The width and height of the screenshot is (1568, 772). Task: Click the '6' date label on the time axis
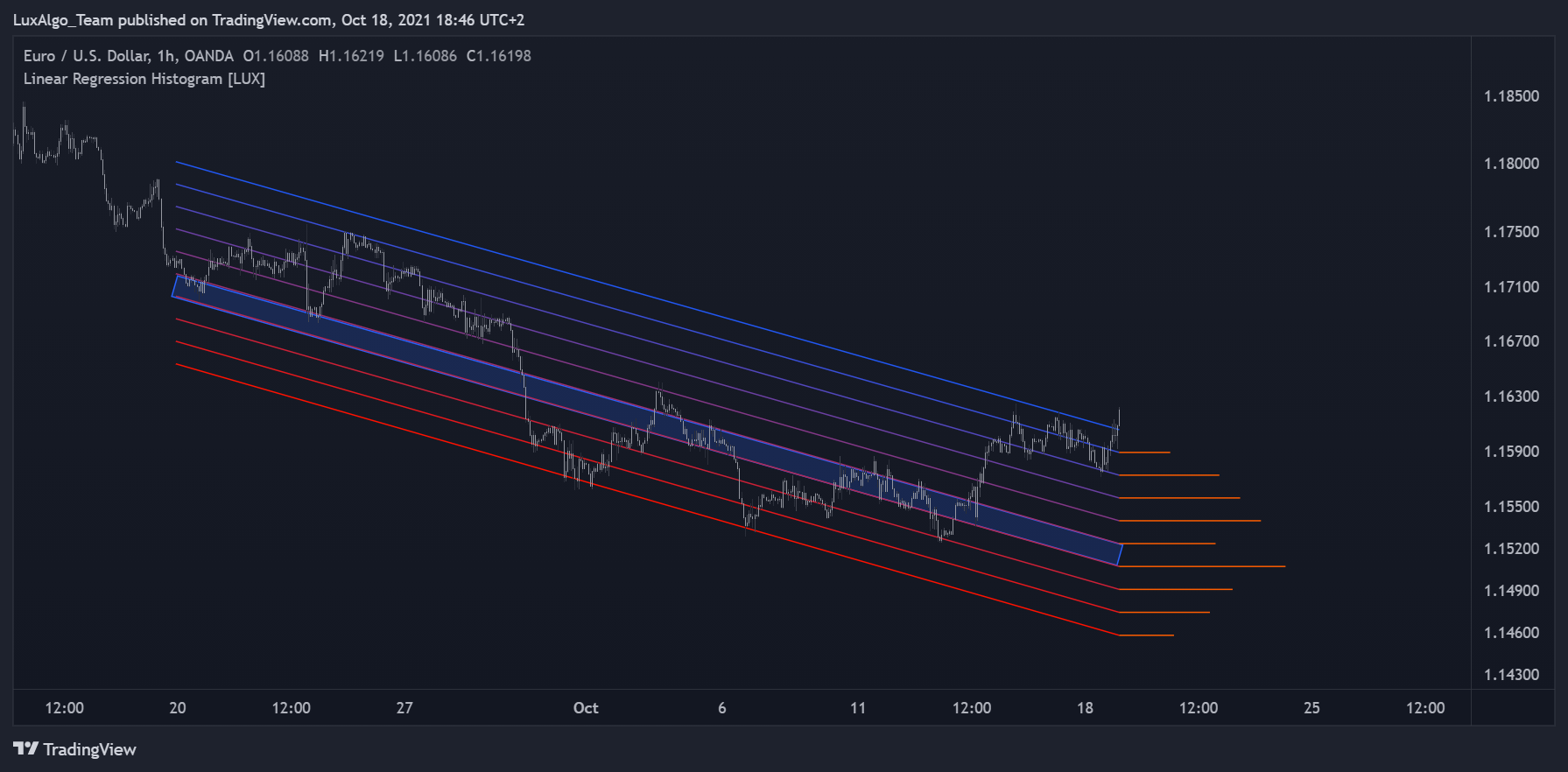(722, 708)
